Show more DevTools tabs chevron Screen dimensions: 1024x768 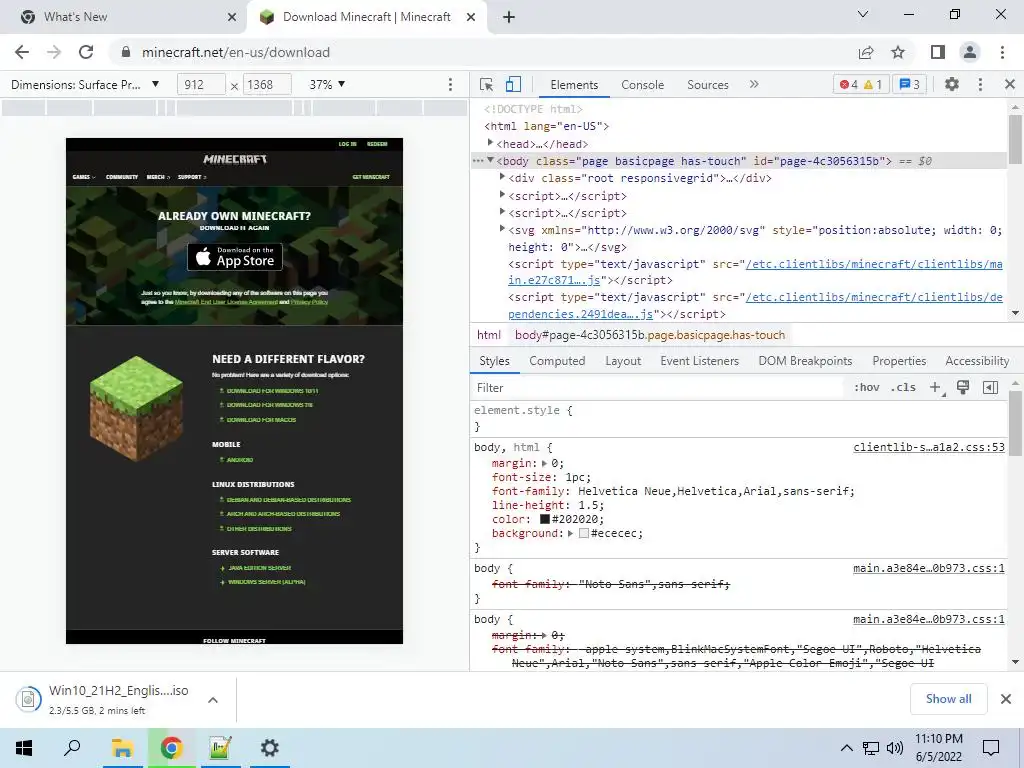754,84
